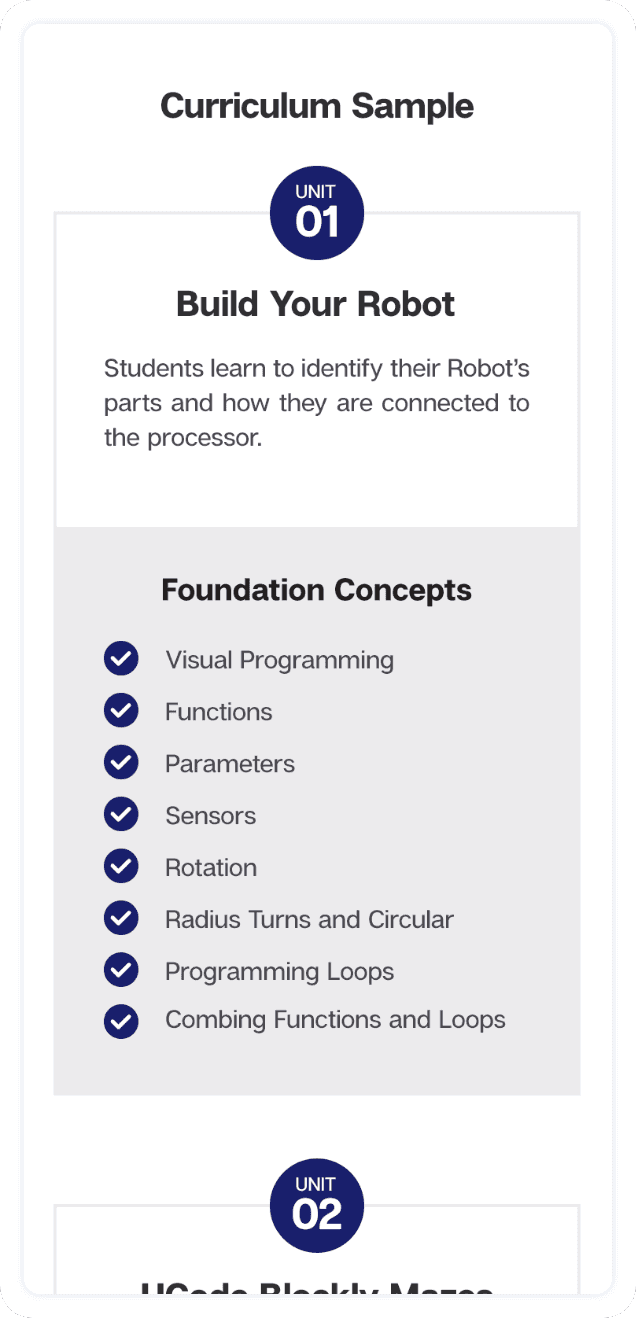Image resolution: width=636 pixels, height=1318 pixels.
Task: Click the checkmark icon beside Functions
Action: 121,711
